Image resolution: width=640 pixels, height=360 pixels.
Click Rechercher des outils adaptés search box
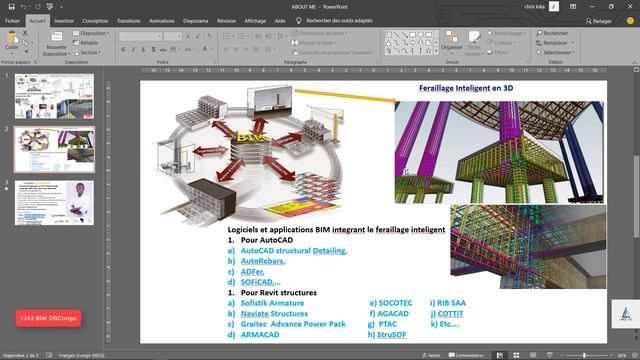pyautogui.click(x=339, y=20)
